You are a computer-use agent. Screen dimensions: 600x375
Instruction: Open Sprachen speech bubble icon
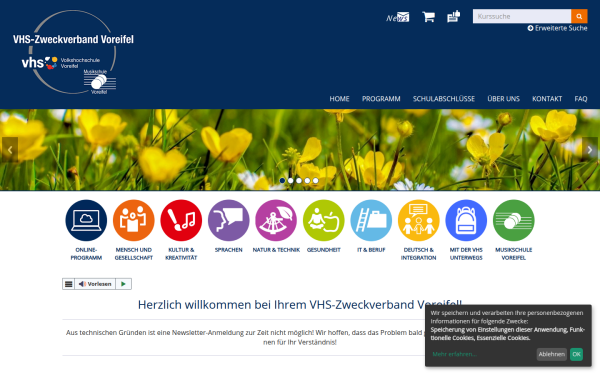(x=228, y=220)
